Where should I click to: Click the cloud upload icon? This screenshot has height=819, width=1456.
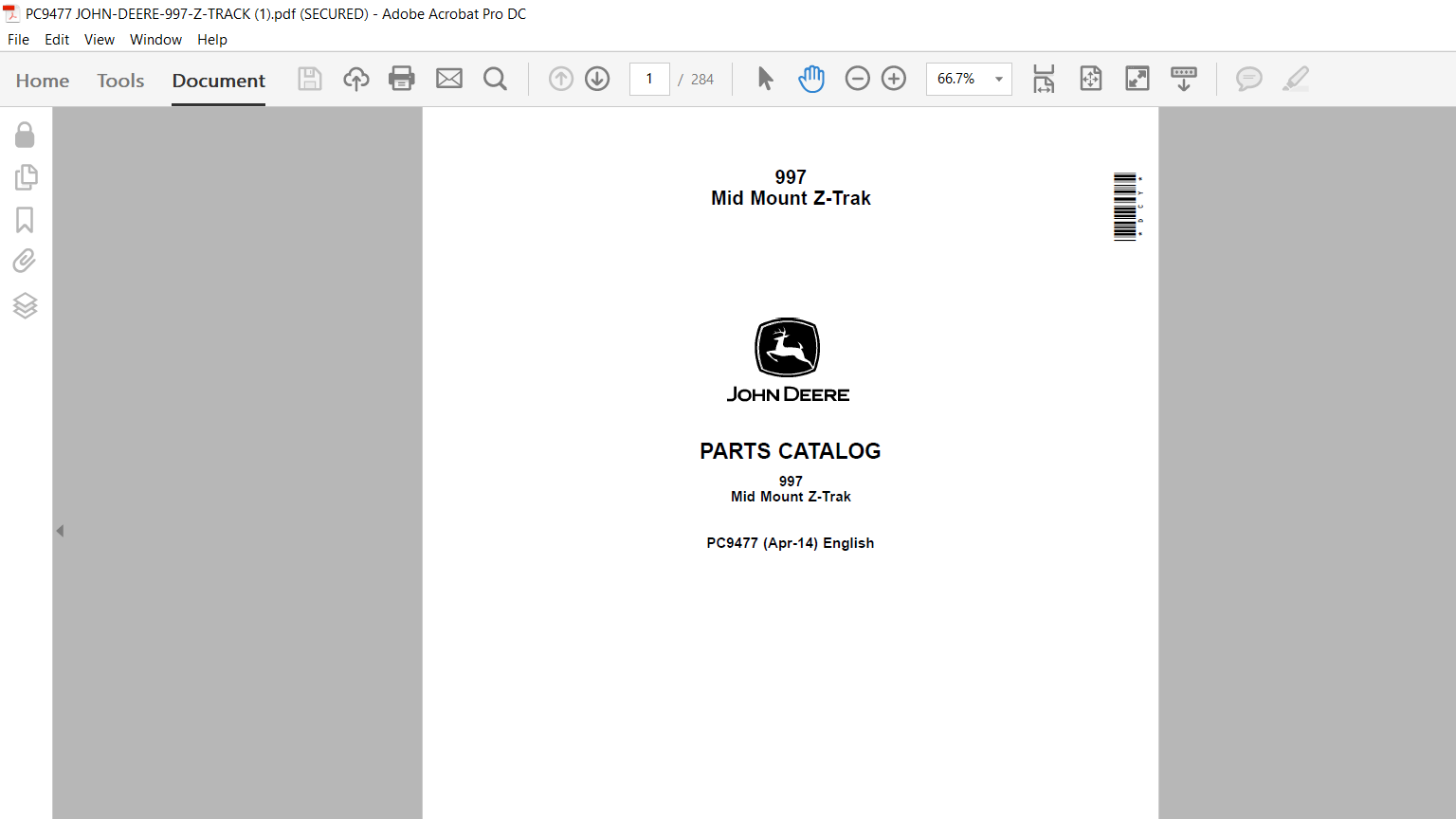pyautogui.click(x=356, y=79)
